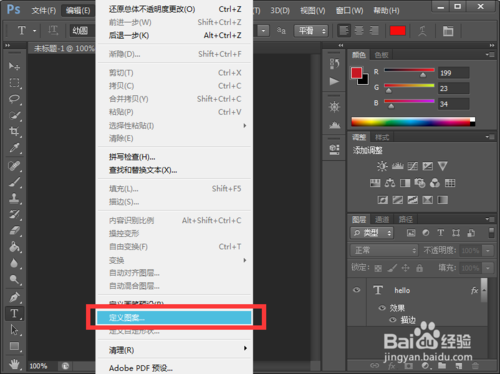Select the Quick Selection tool
Viewport: 500px width, 374px height.
tap(14, 115)
